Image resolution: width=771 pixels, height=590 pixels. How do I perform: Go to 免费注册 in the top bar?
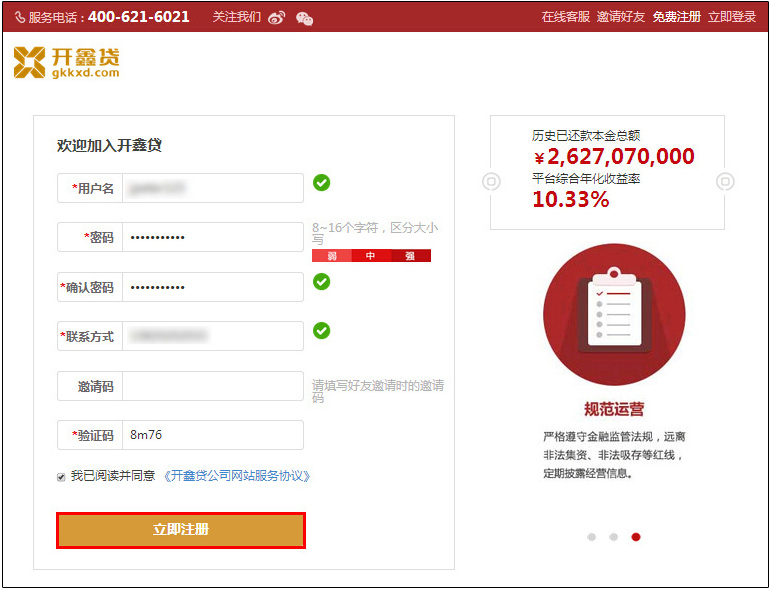pyautogui.click(x=677, y=17)
